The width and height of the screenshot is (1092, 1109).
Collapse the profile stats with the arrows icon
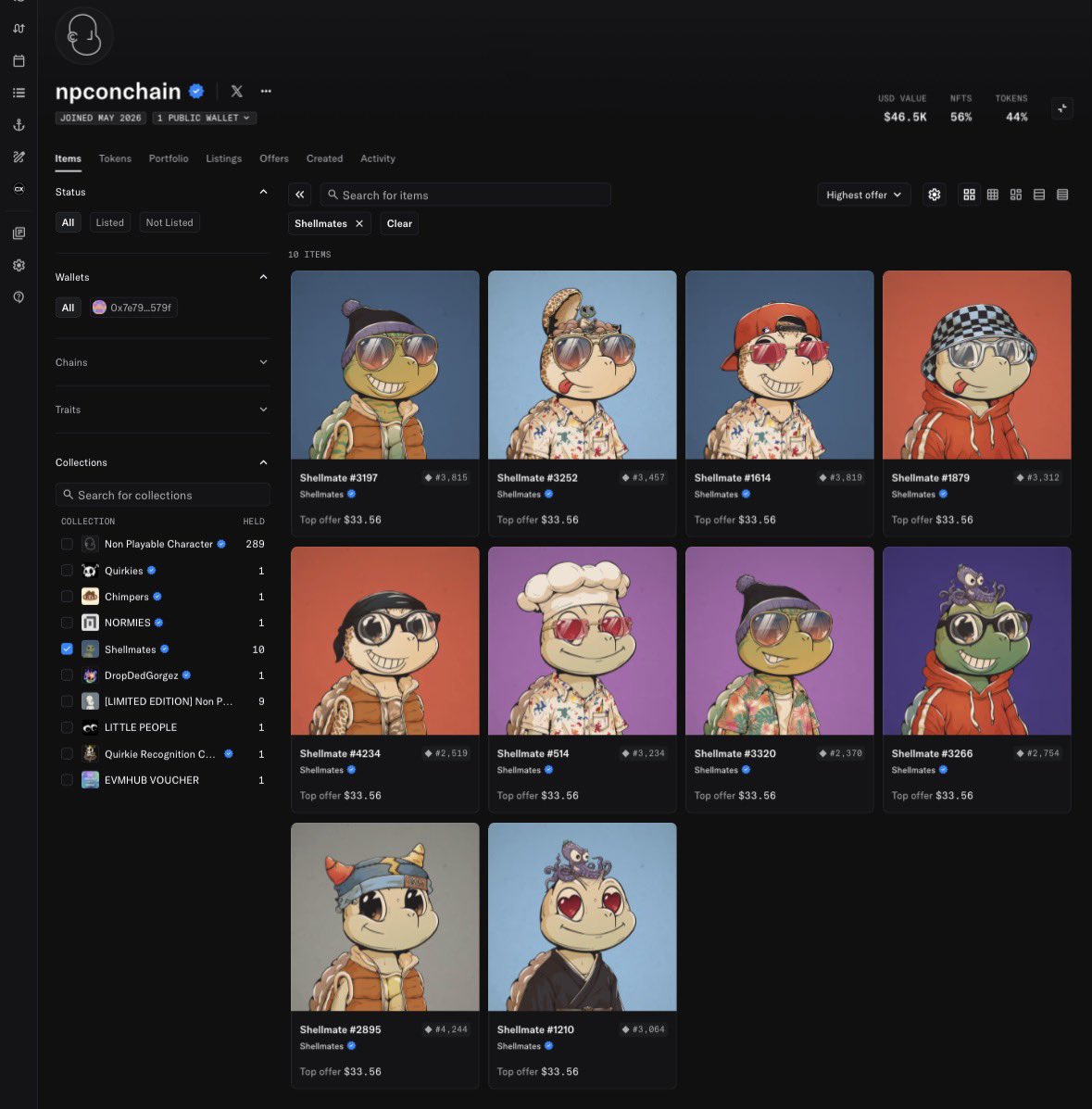click(1062, 108)
